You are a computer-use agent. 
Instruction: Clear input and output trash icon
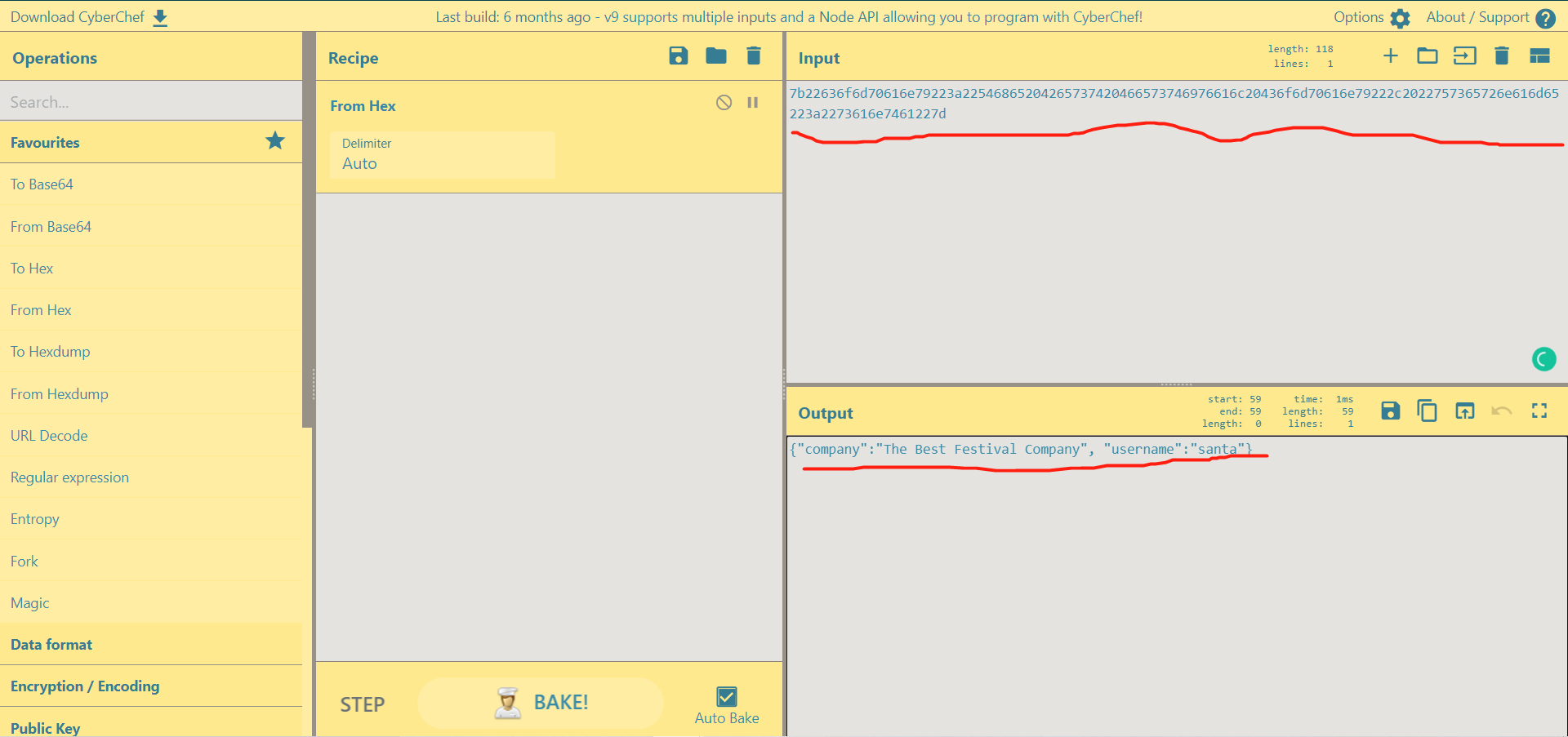(x=1501, y=56)
